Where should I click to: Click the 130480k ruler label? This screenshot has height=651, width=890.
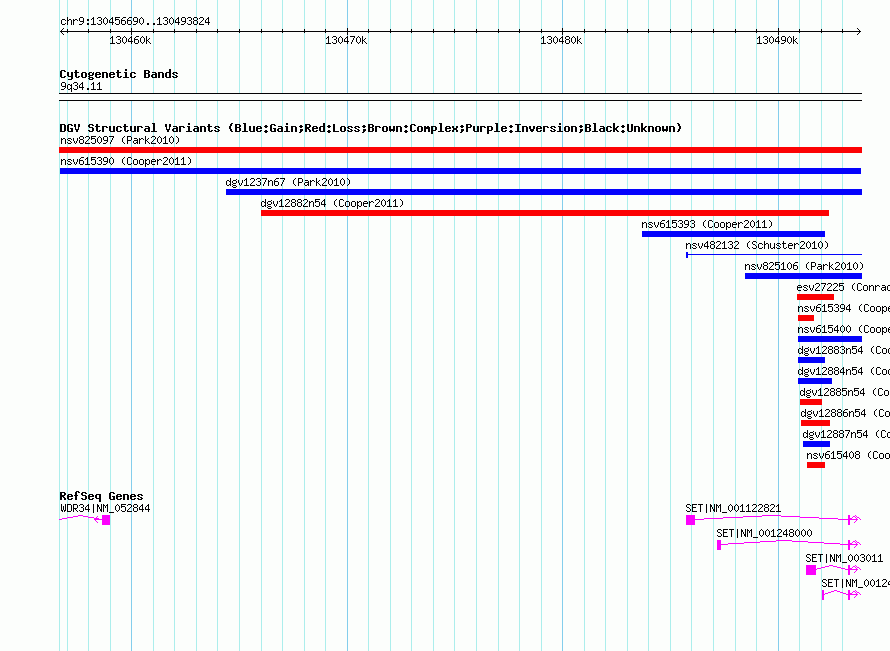click(x=561, y=40)
